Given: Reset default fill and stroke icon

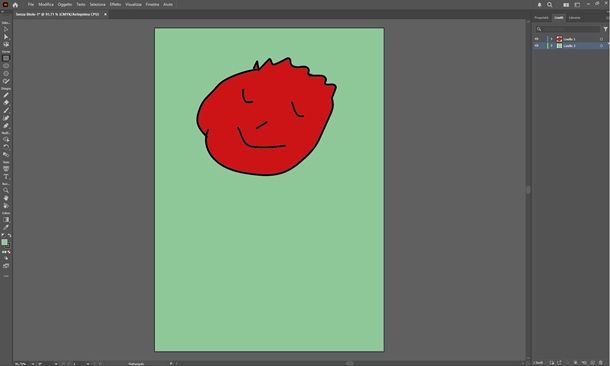Looking at the screenshot, I should (3, 235).
